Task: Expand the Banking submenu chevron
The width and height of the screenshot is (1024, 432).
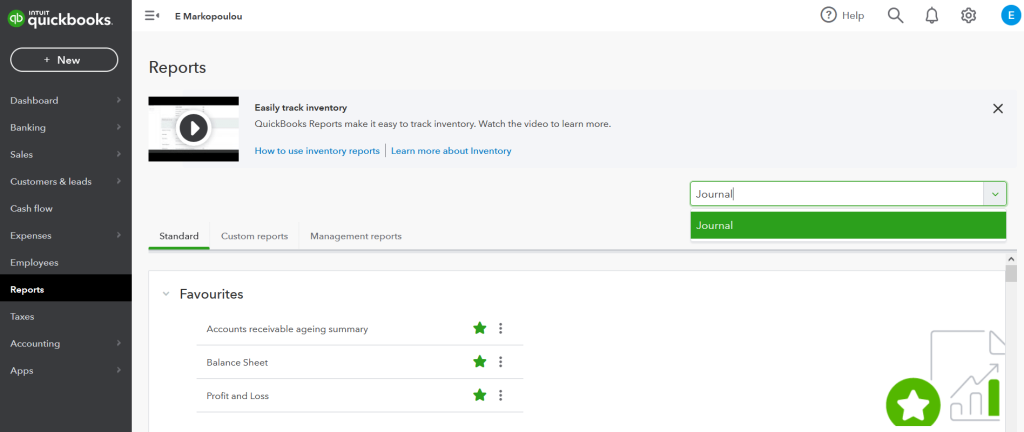Action: point(118,127)
